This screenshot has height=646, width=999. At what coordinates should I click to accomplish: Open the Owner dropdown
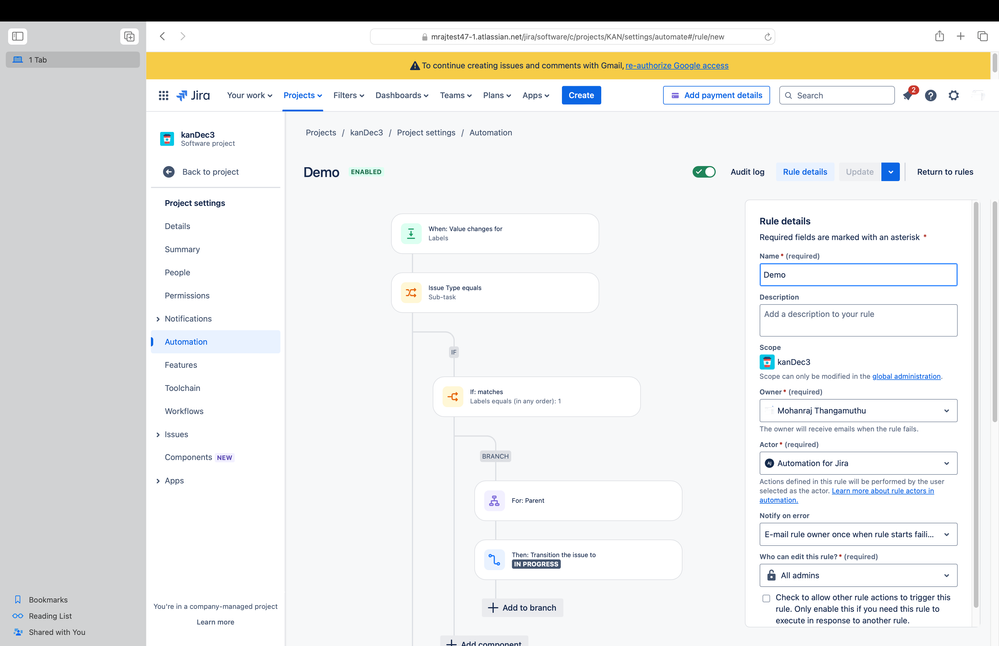tap(858, 411)
